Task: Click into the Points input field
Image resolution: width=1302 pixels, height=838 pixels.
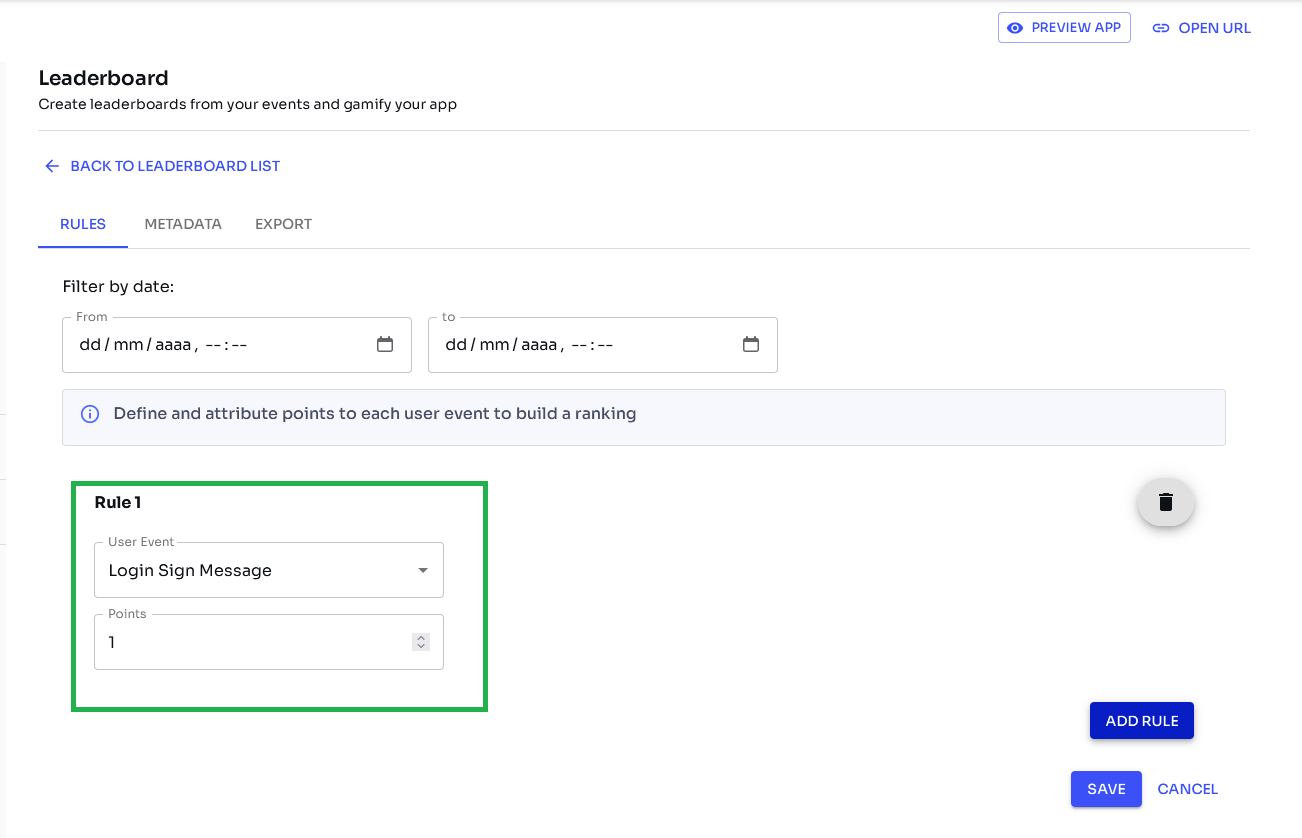Action: (250, 642)
